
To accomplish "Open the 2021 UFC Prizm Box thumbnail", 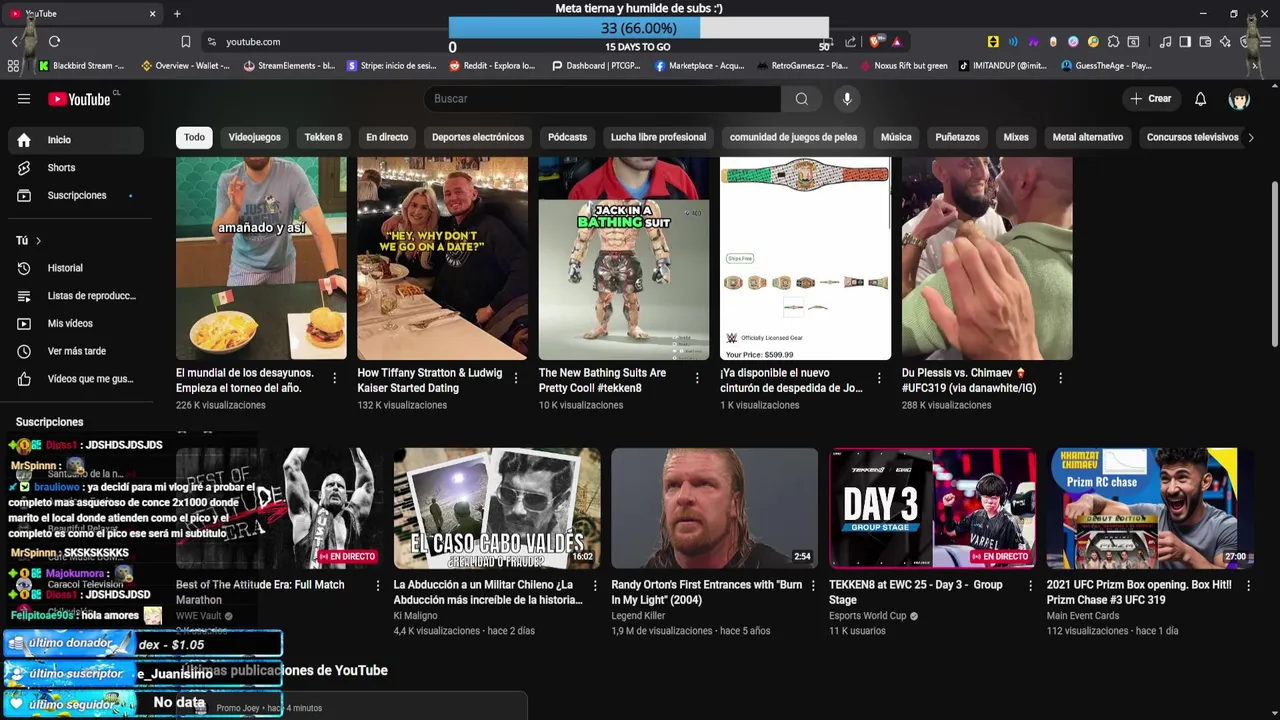I will click(1150, 508).
